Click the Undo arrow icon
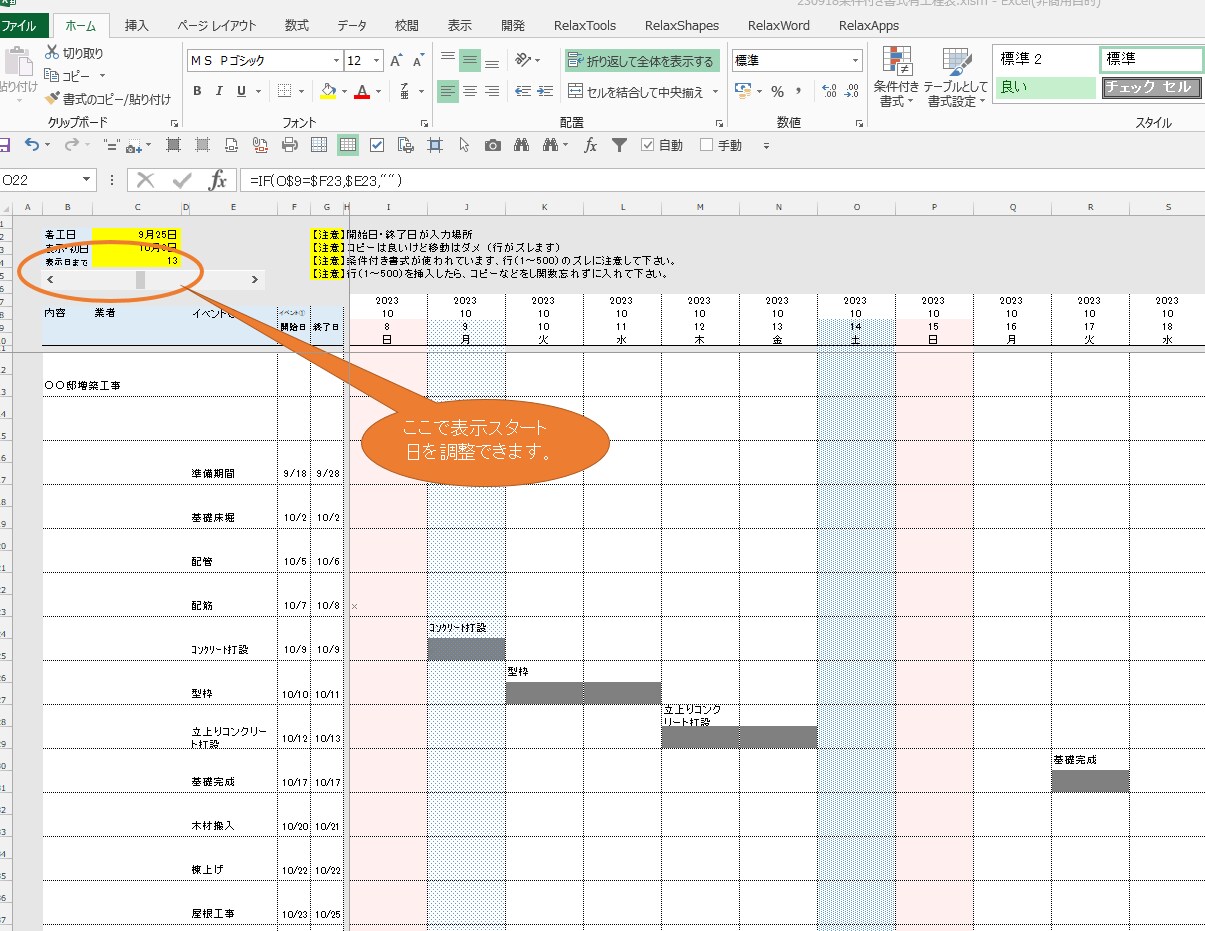The image size is (1205, 931). pos(32,145)
